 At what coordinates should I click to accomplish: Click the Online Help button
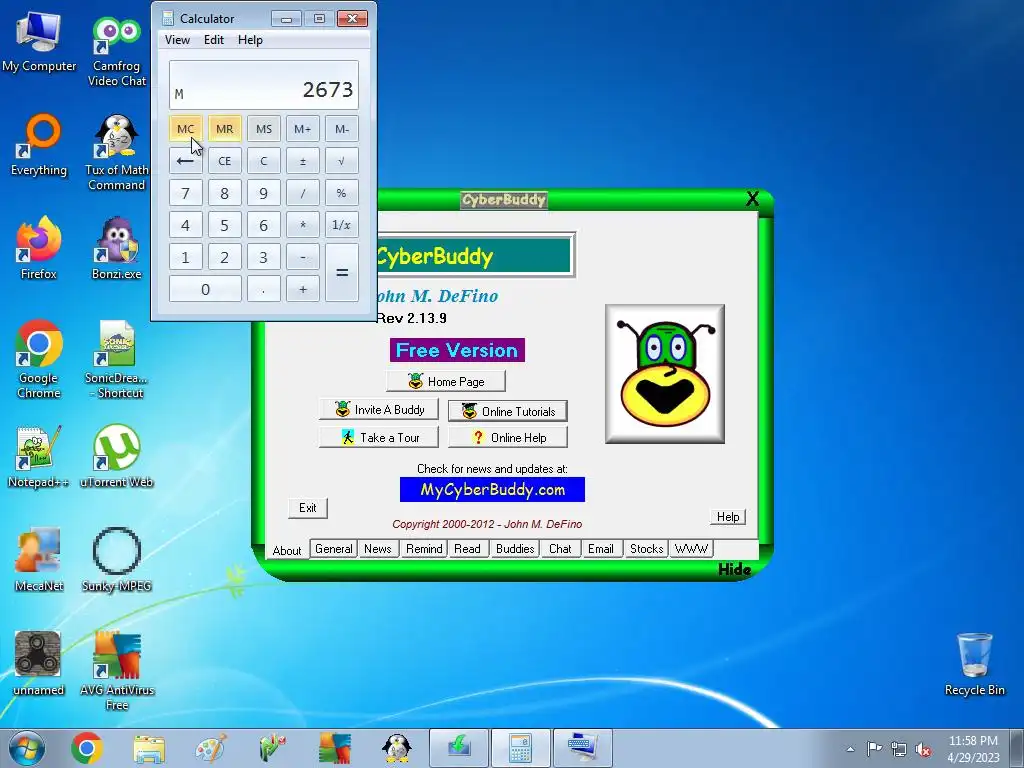[507, 437]
